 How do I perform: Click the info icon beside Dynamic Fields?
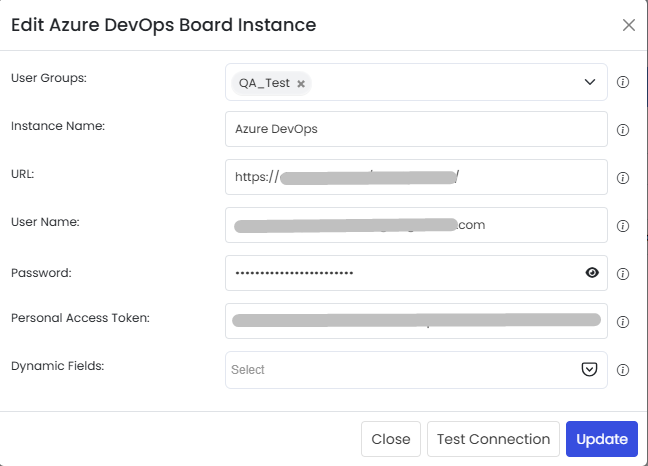point(623,370)
